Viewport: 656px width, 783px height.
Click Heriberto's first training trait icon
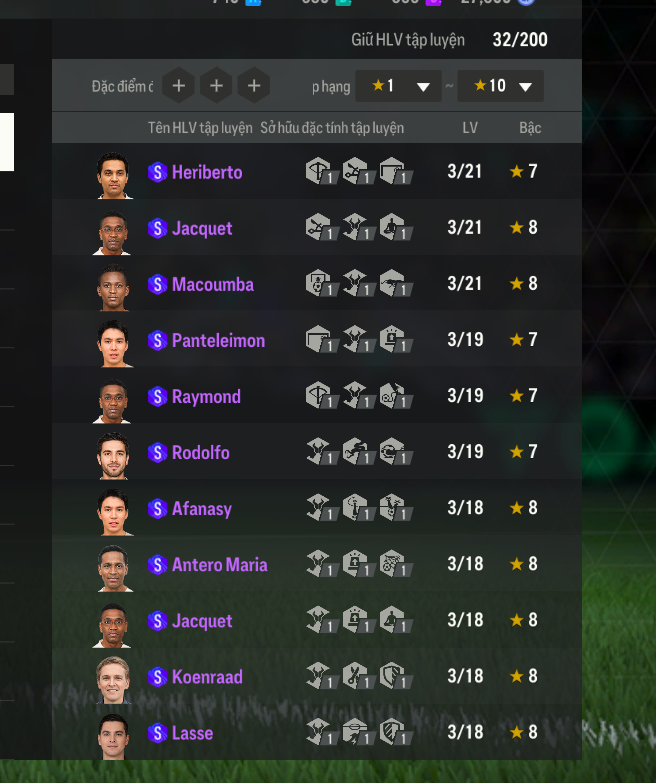322,171
